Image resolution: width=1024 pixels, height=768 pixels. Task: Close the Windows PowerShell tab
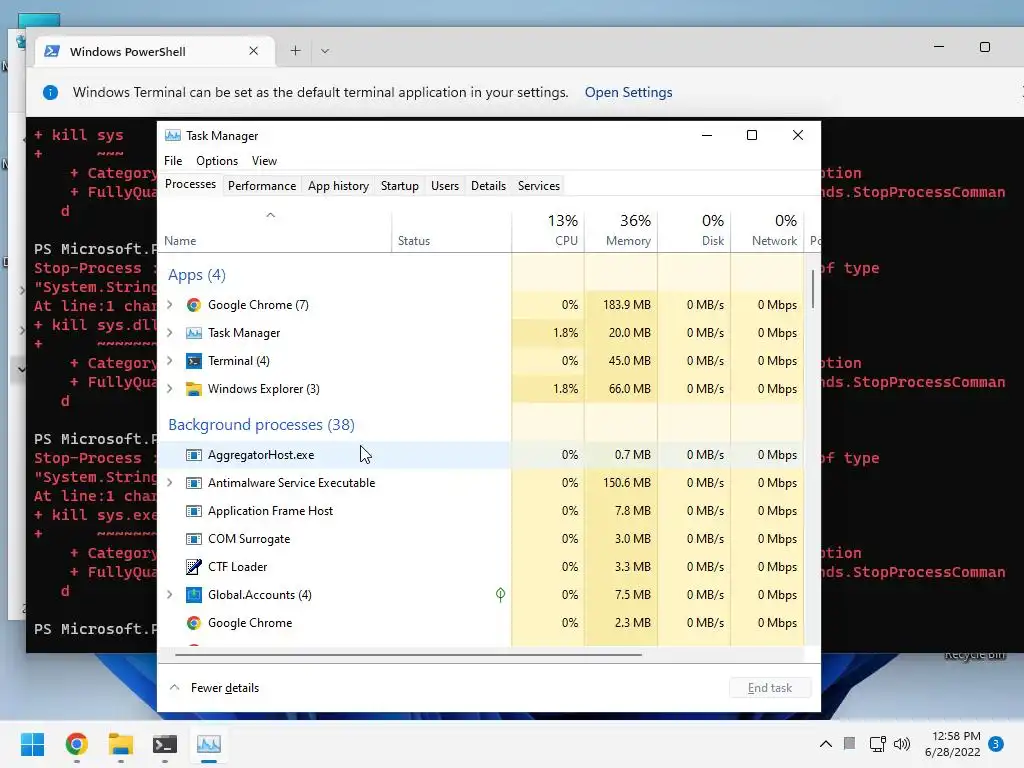click(253, 51)
